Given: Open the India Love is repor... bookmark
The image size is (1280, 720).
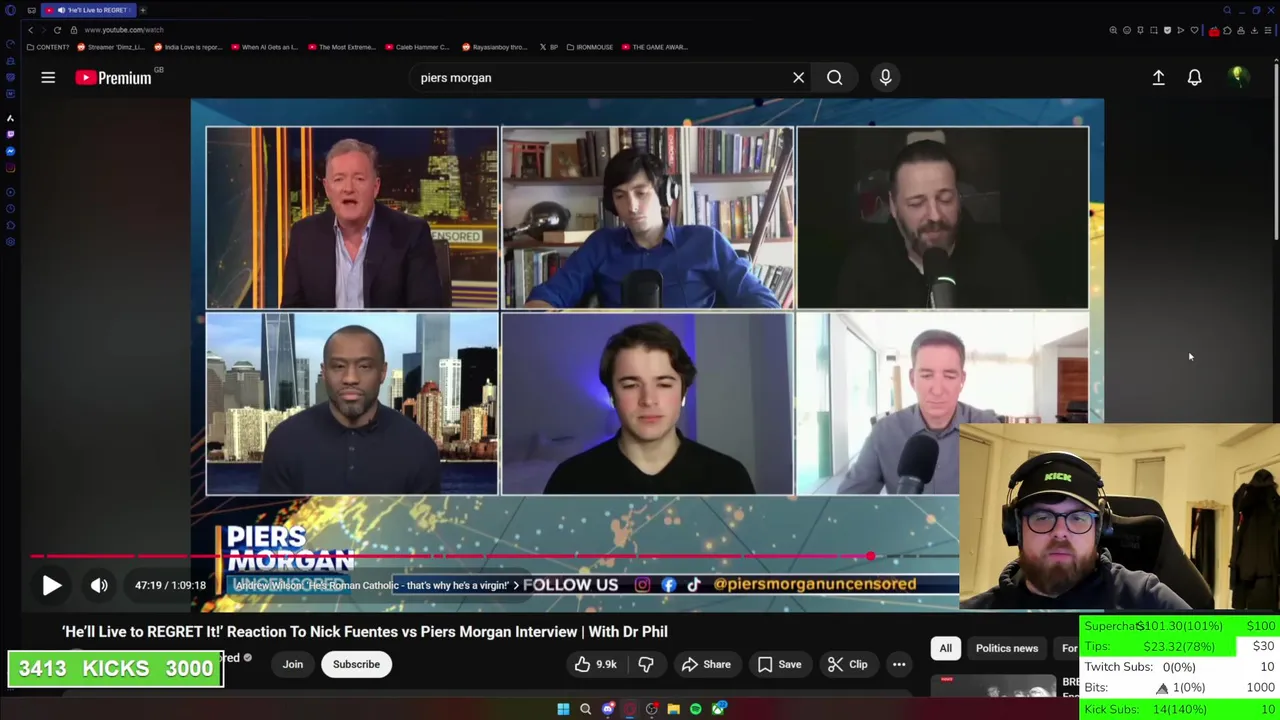Looking at the screenshot, I should [x=188, y=47].
